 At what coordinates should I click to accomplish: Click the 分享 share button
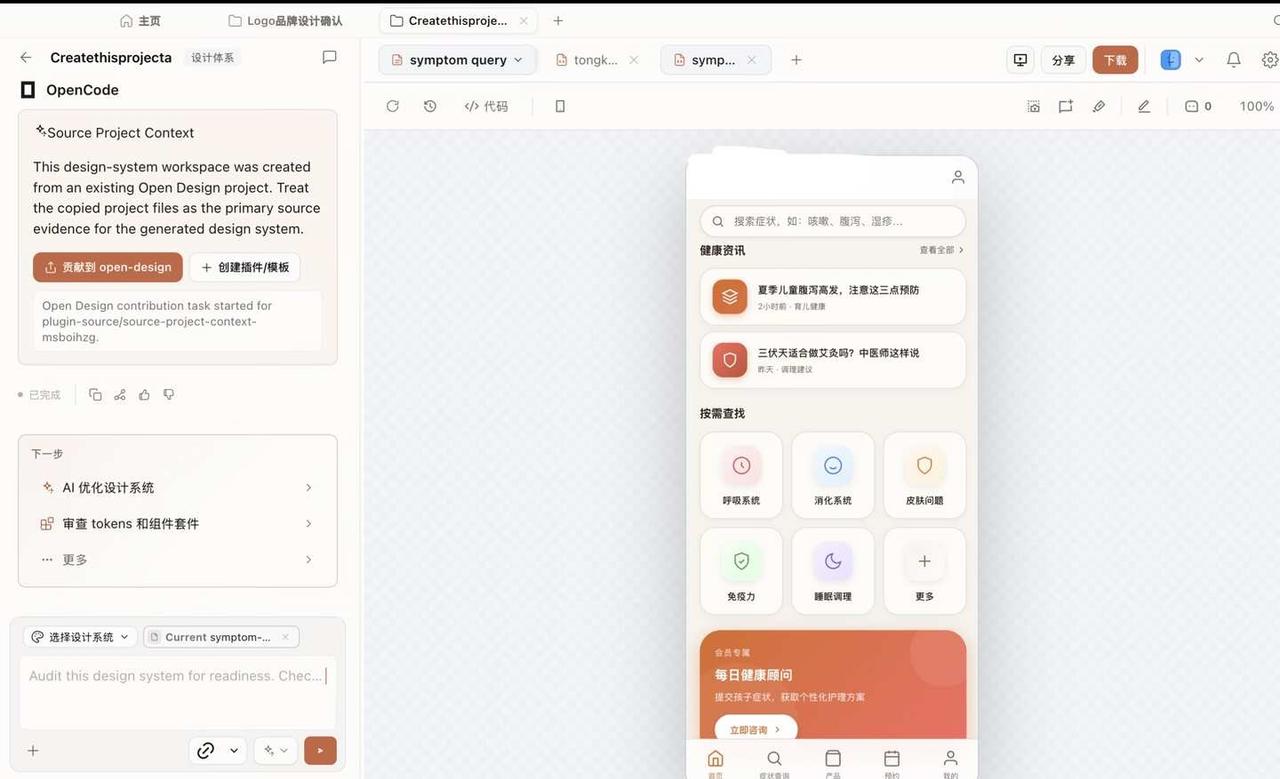point(1064,60)
